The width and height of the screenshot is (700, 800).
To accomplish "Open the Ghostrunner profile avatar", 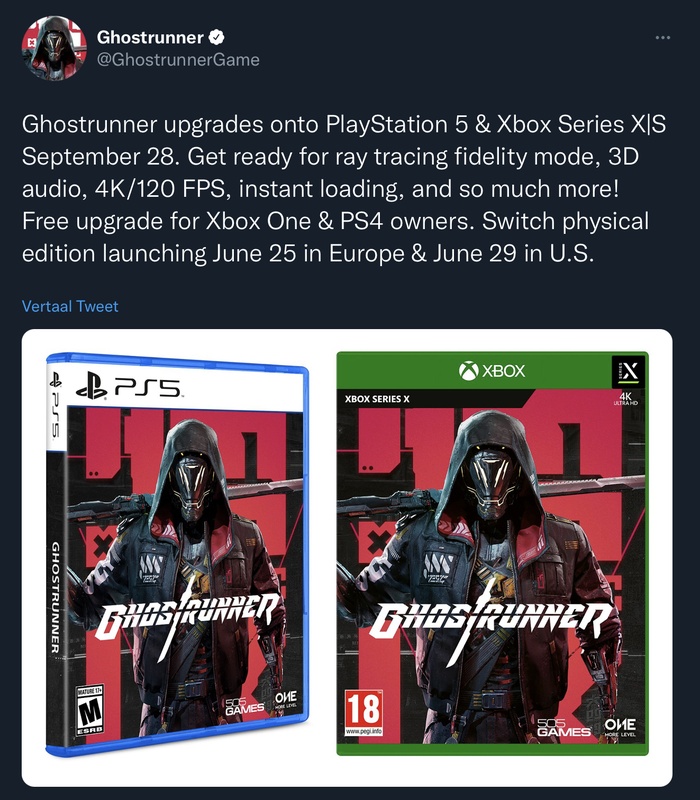I will pos(54,48).
